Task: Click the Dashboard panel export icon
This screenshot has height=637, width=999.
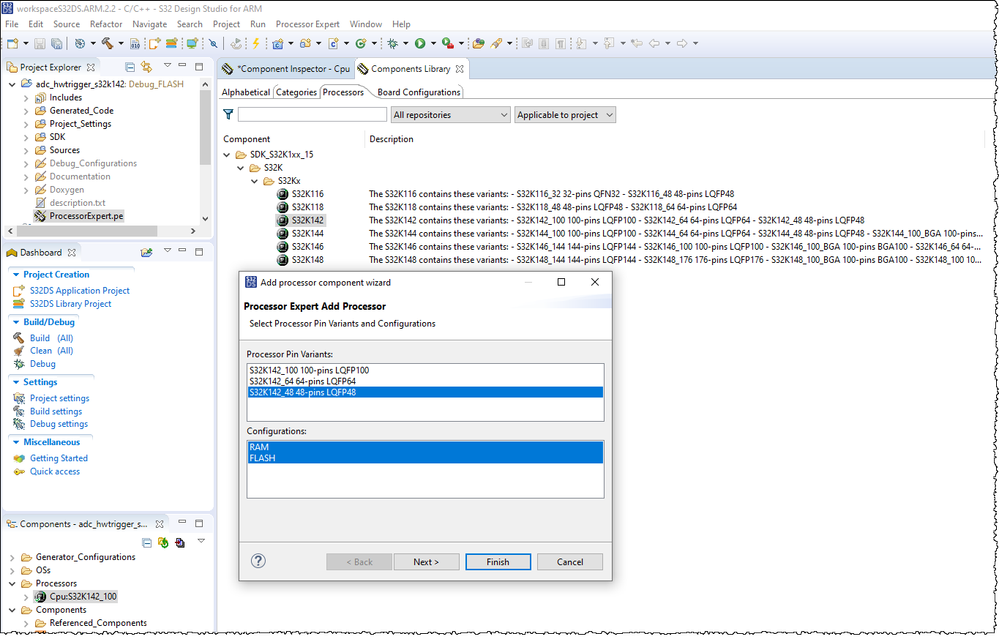Action: pos(147,252)
